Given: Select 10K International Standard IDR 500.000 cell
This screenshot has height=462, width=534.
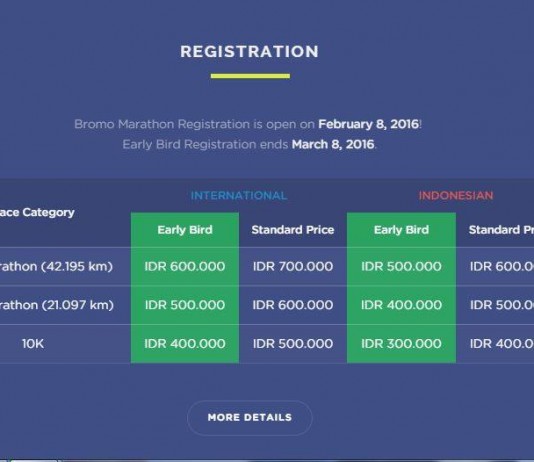Looking at the screenshot, I should click(x=293, y=344).
